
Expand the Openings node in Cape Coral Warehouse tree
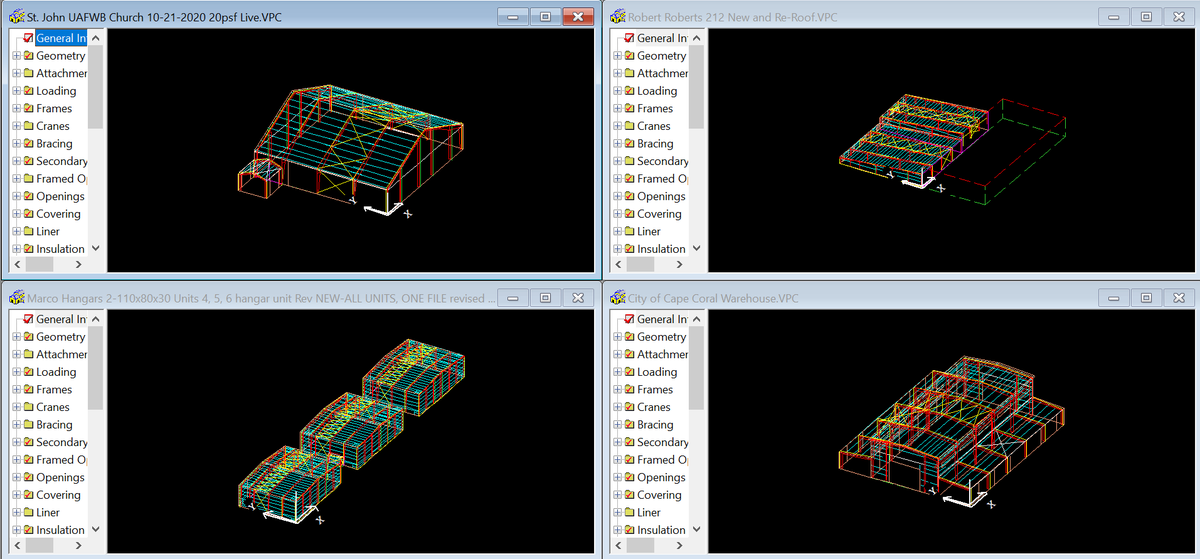[616, 477]
